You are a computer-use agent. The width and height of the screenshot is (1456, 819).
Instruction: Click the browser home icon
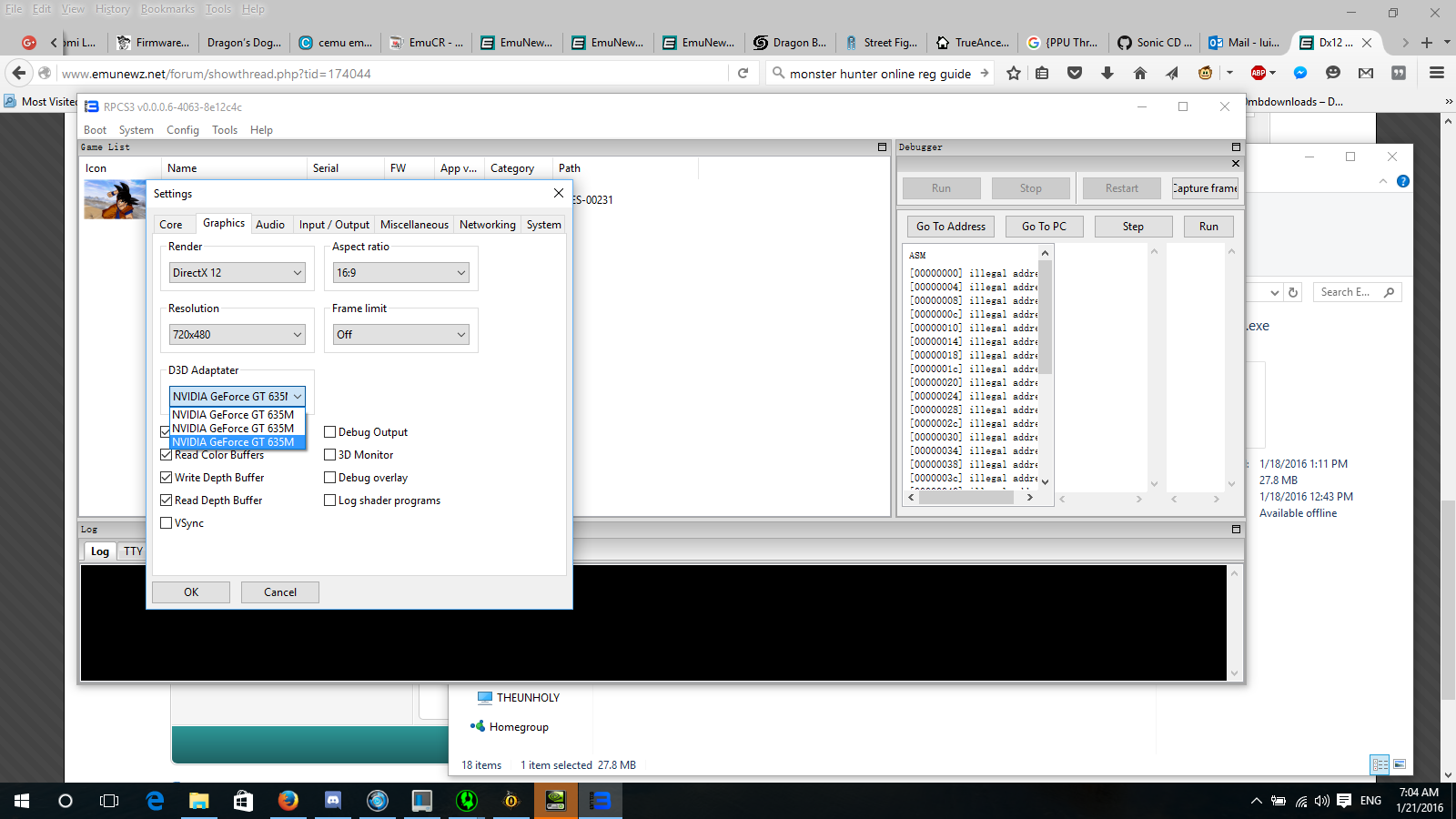1140,74
